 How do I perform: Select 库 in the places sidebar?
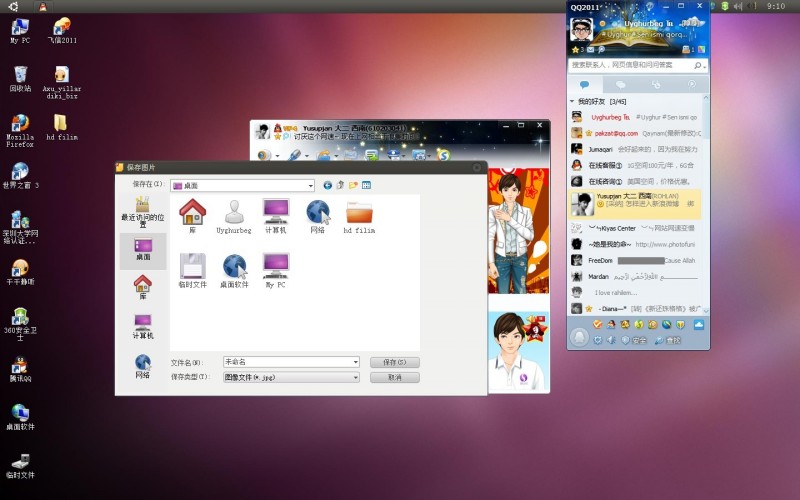click(x=143, y=287)
